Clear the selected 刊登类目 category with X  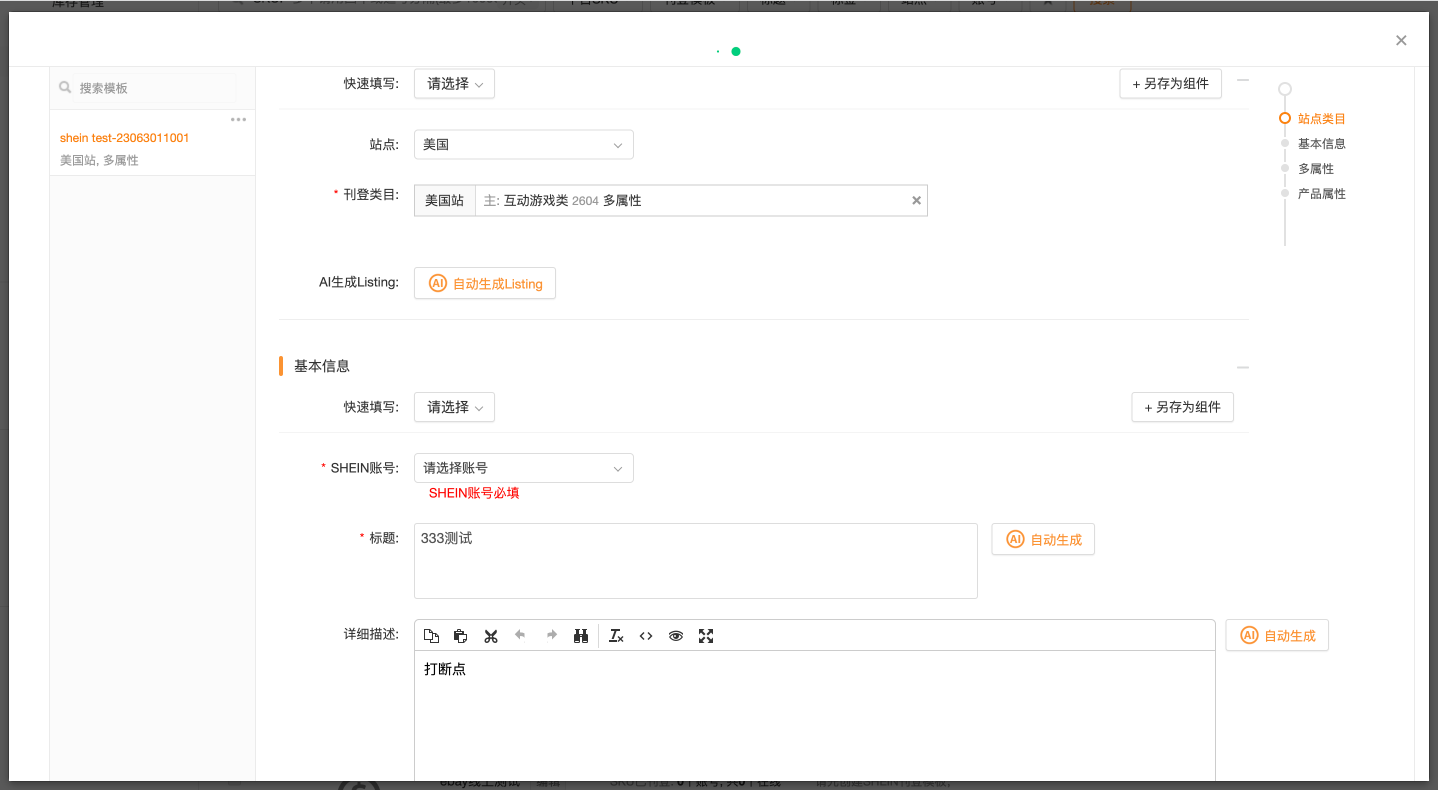click(915, 201)
